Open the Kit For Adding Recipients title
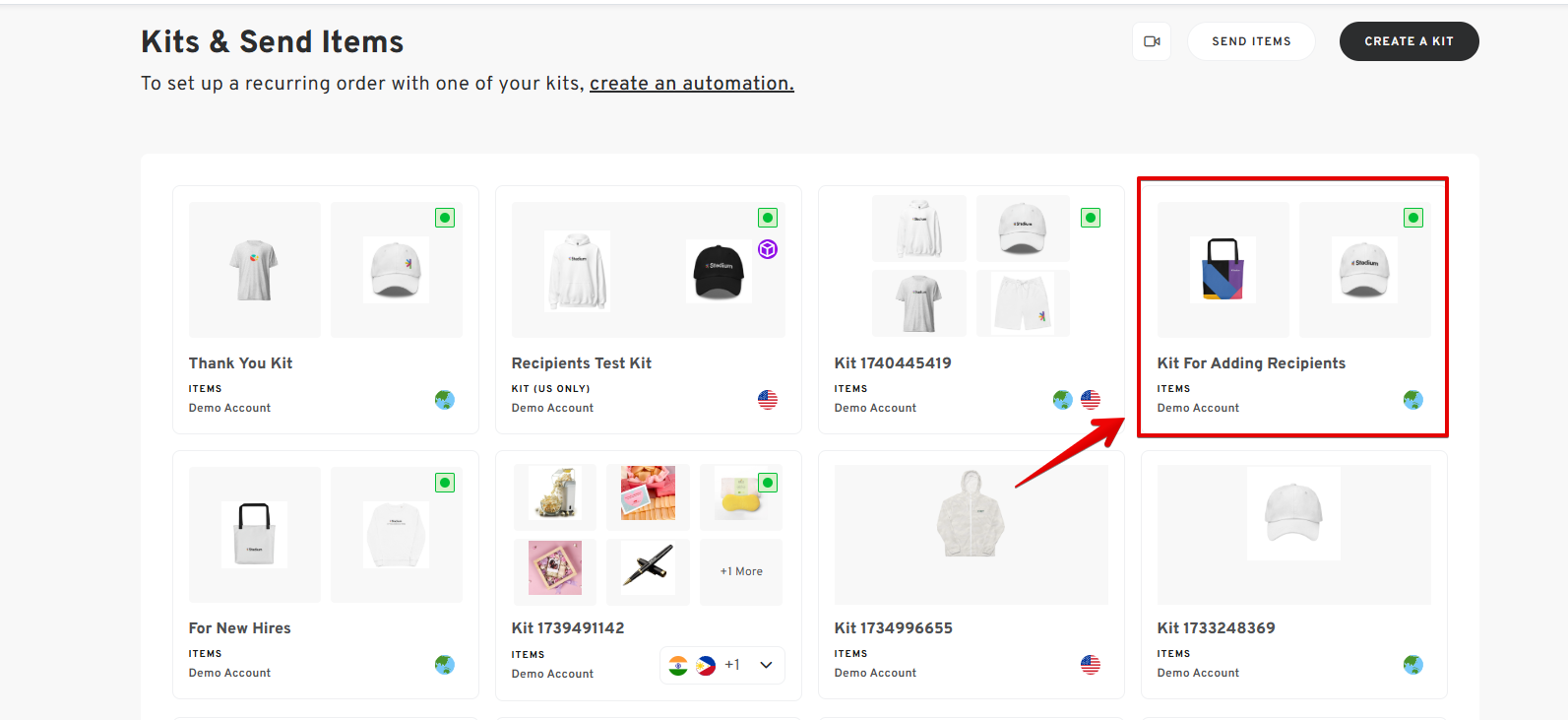Image resolution: width=1568 pixels, height=720 pixels. pyautogui.click(x=1251, y=363)
